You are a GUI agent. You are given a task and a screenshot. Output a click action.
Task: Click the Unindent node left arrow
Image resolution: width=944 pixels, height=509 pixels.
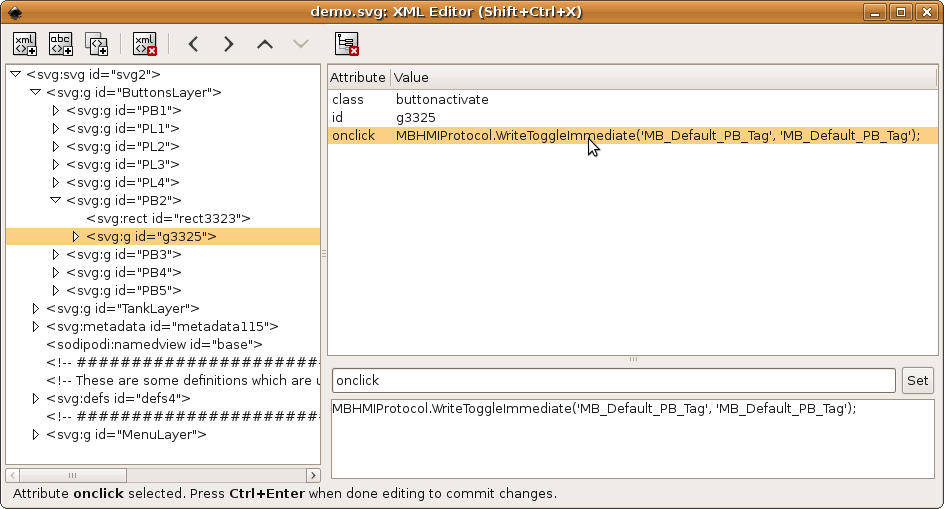pos(193,44)
